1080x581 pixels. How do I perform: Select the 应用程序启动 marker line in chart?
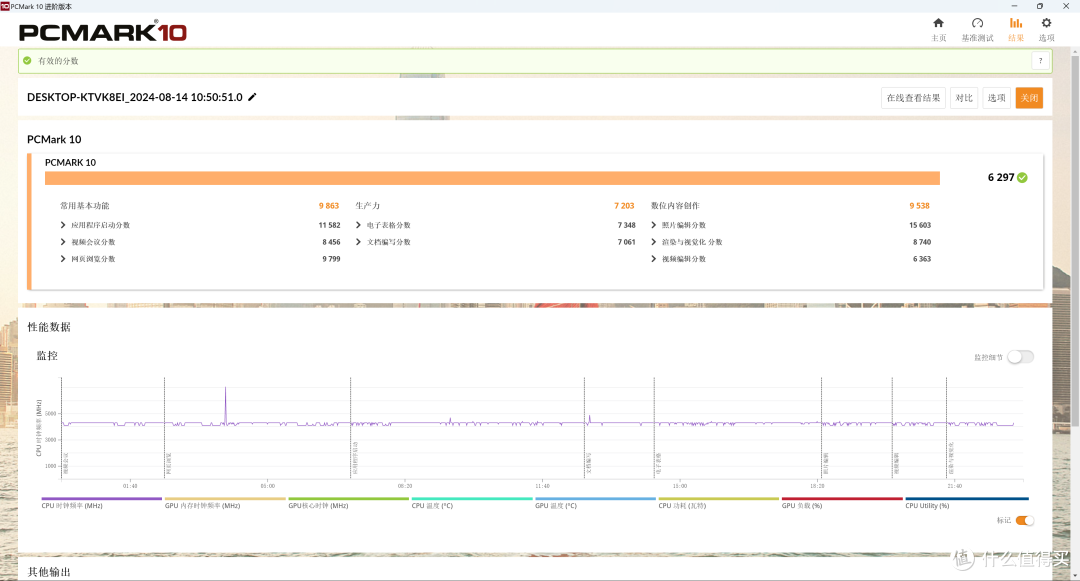click(351, 427)
